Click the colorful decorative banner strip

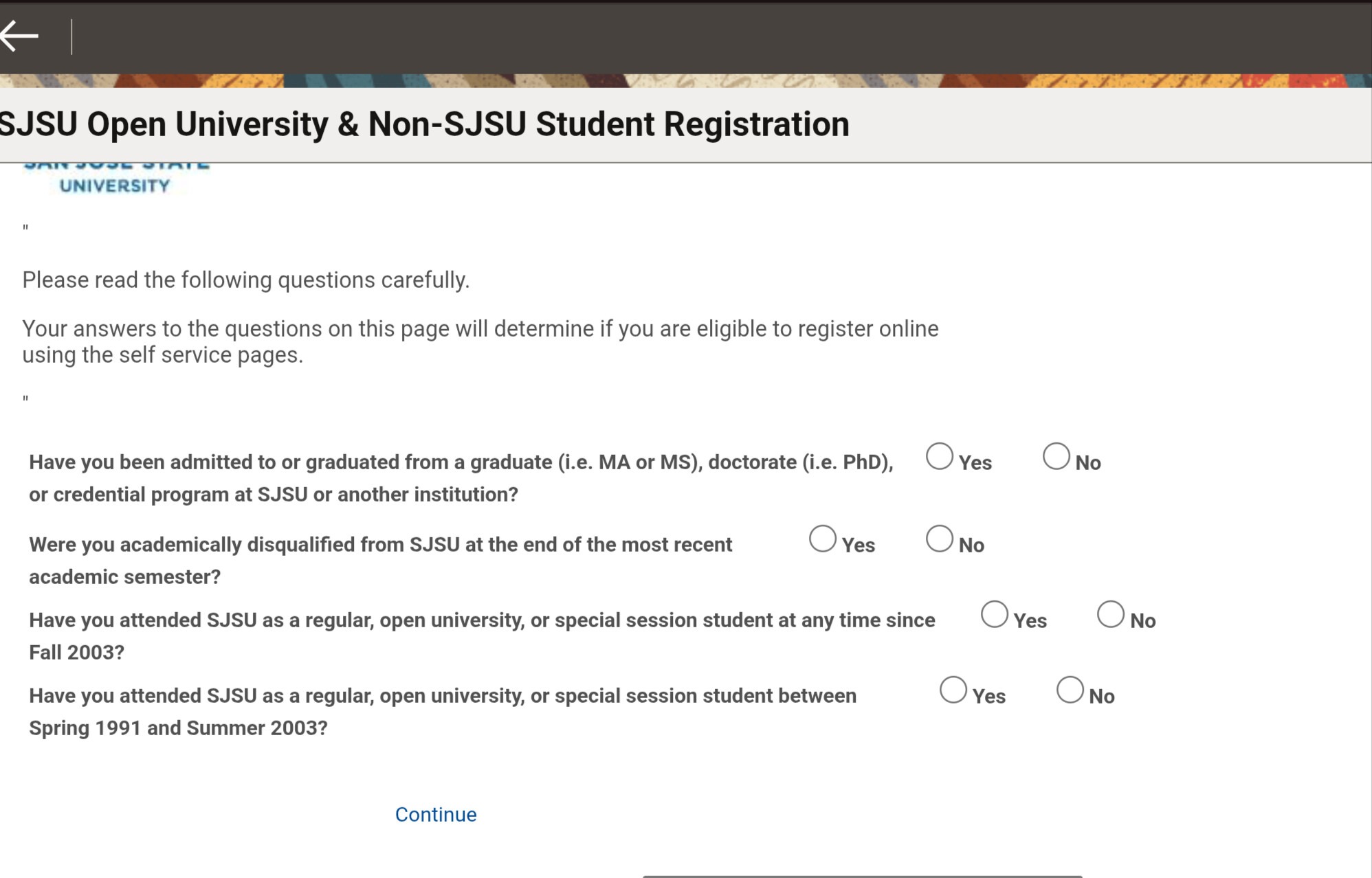[x=686, y=81]
